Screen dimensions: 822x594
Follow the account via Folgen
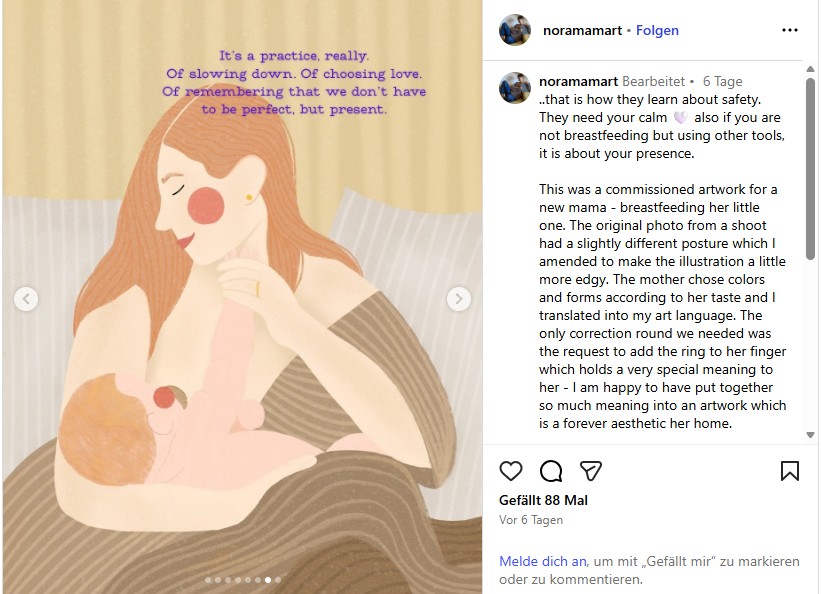point(657,30)
